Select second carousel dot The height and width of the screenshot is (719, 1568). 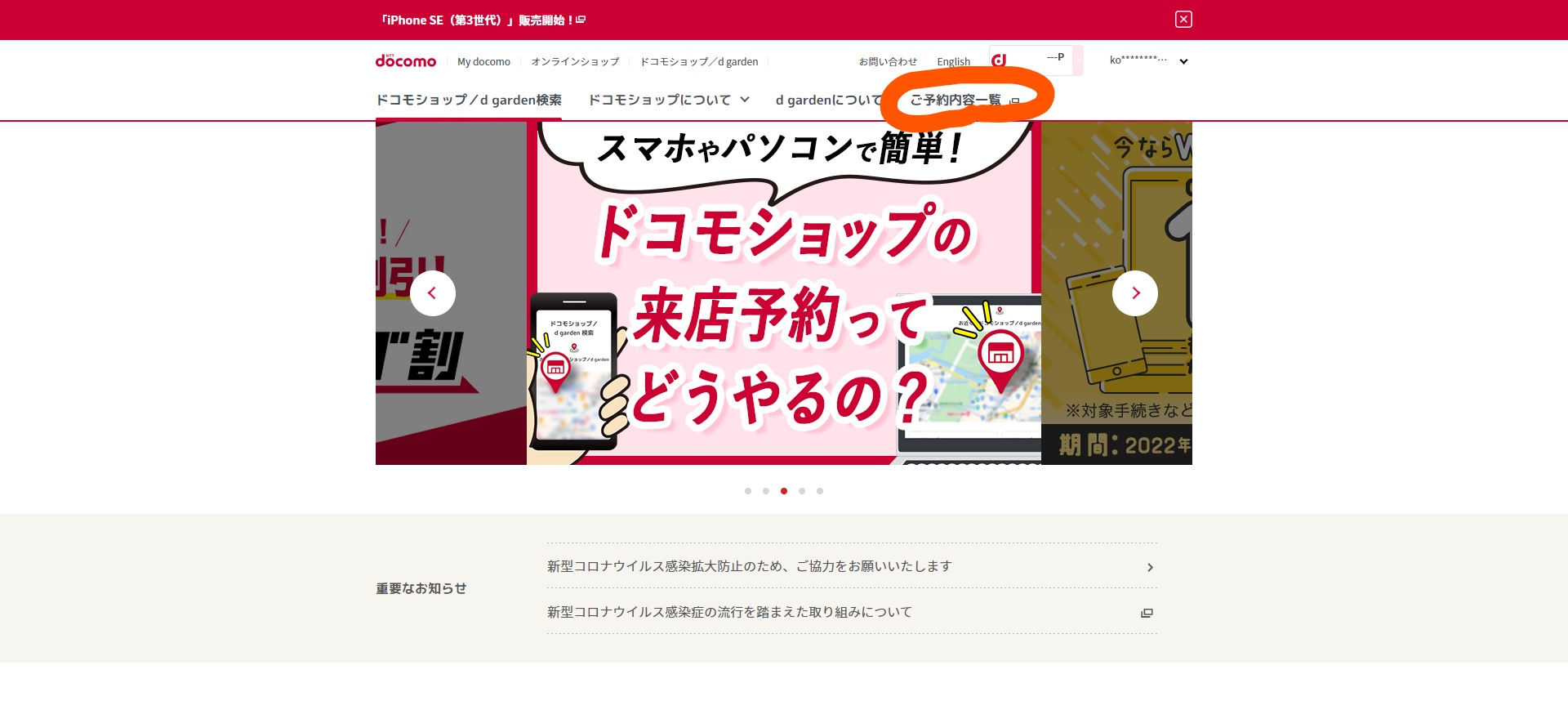[766, 491]
